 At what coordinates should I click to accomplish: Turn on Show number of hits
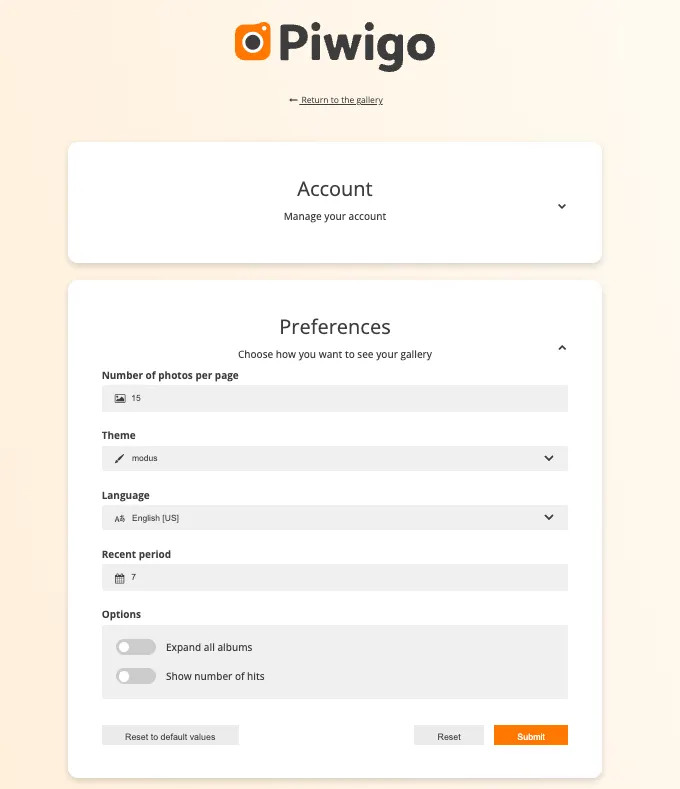pos(136,676)
